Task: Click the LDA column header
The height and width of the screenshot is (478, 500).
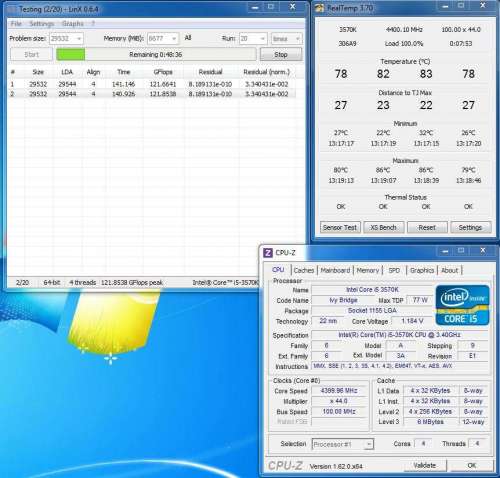Action: click(67, 72)
